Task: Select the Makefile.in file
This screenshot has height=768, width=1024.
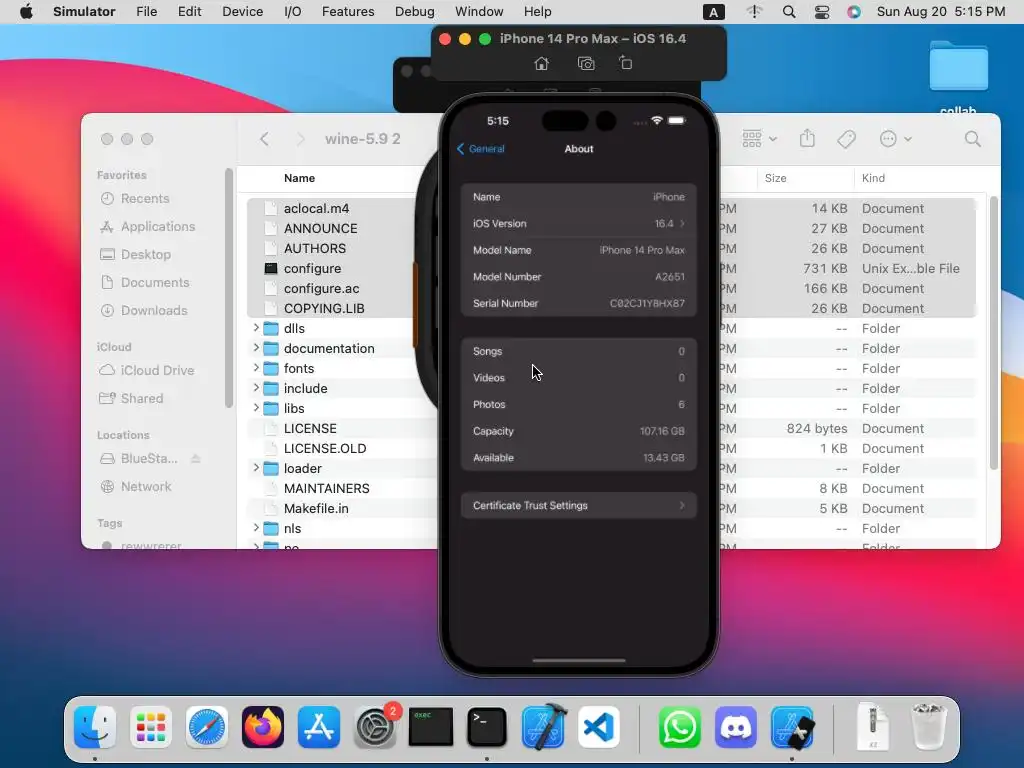Action: pyautogui.click(x=316, y=509)
